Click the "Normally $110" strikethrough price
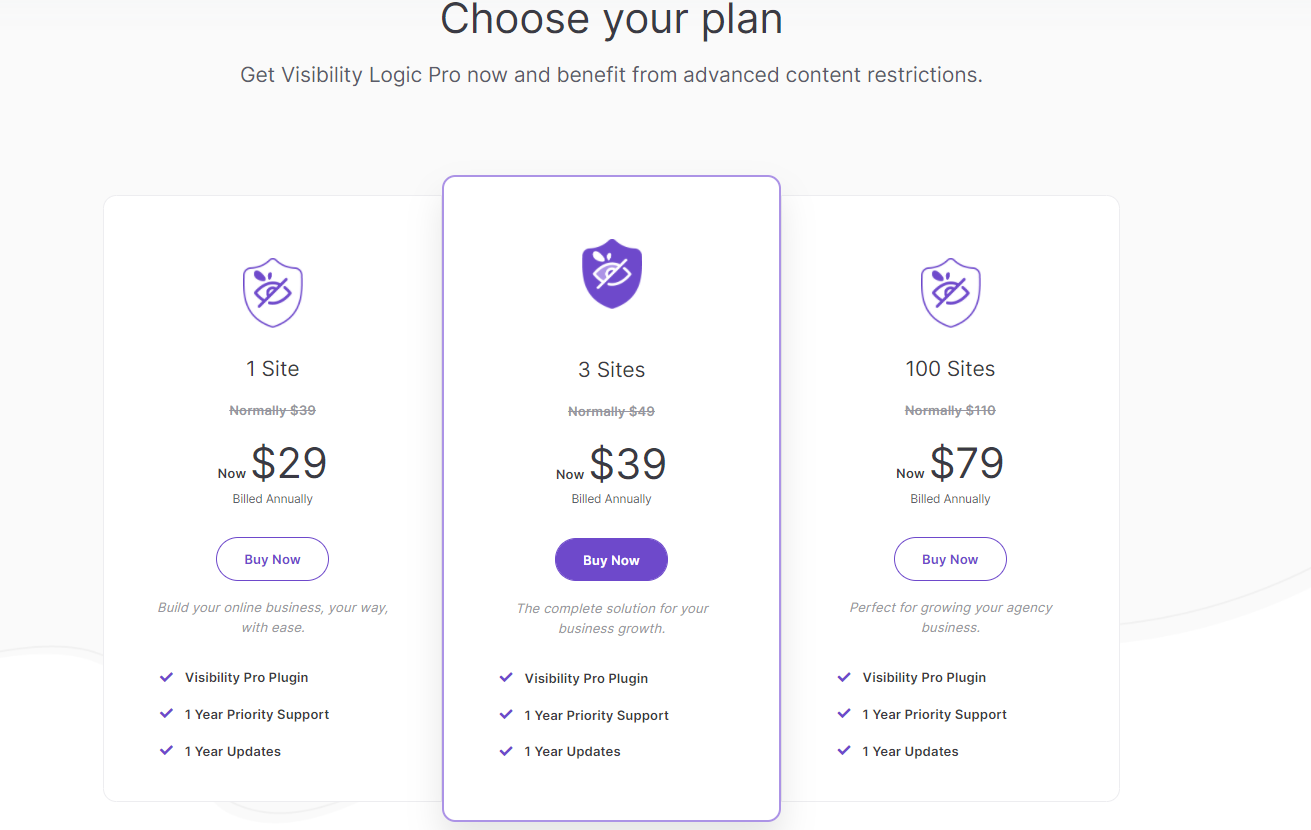Screen dimensions: 1311x830 click(950, 410)
